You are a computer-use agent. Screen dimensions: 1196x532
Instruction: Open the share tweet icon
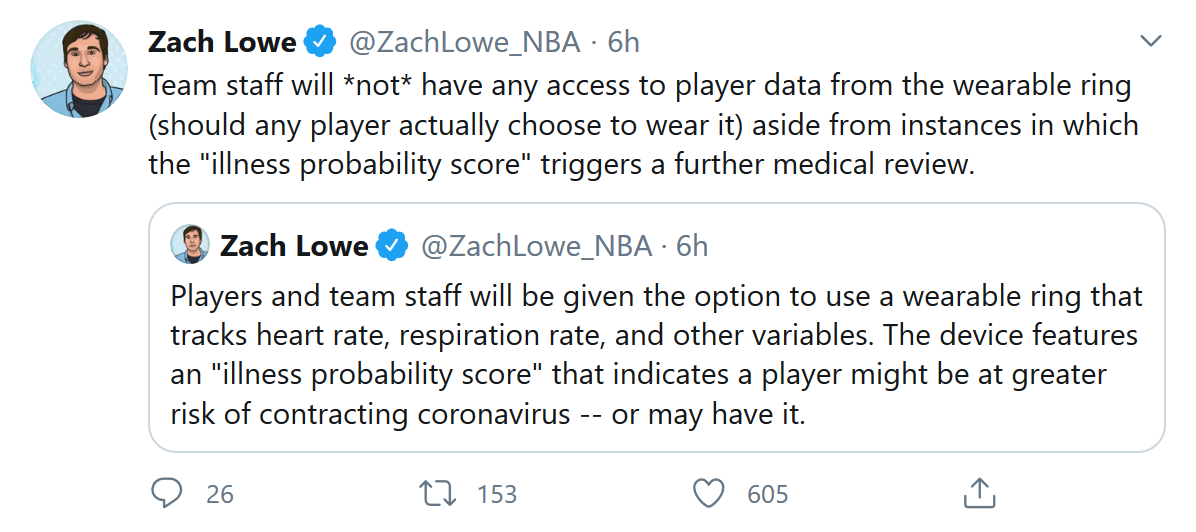[978, 492]
